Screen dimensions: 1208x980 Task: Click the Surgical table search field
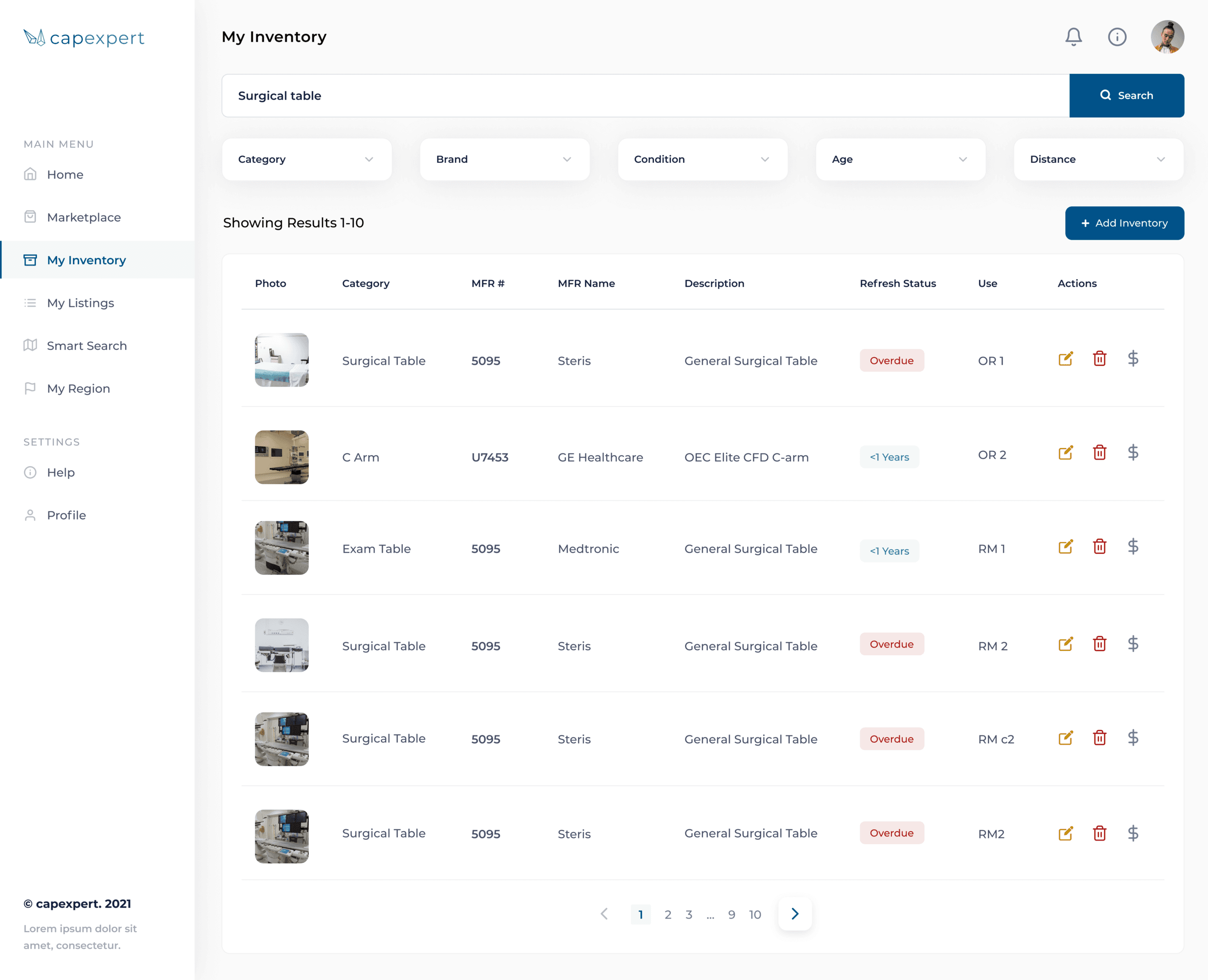click(645, 96)
